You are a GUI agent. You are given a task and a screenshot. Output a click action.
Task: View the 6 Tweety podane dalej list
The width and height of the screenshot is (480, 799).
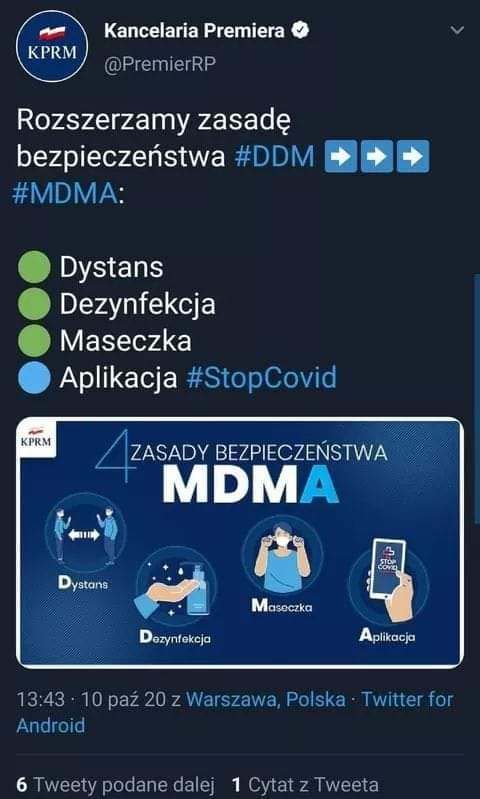pyautogui.click(x=116, y=785)
